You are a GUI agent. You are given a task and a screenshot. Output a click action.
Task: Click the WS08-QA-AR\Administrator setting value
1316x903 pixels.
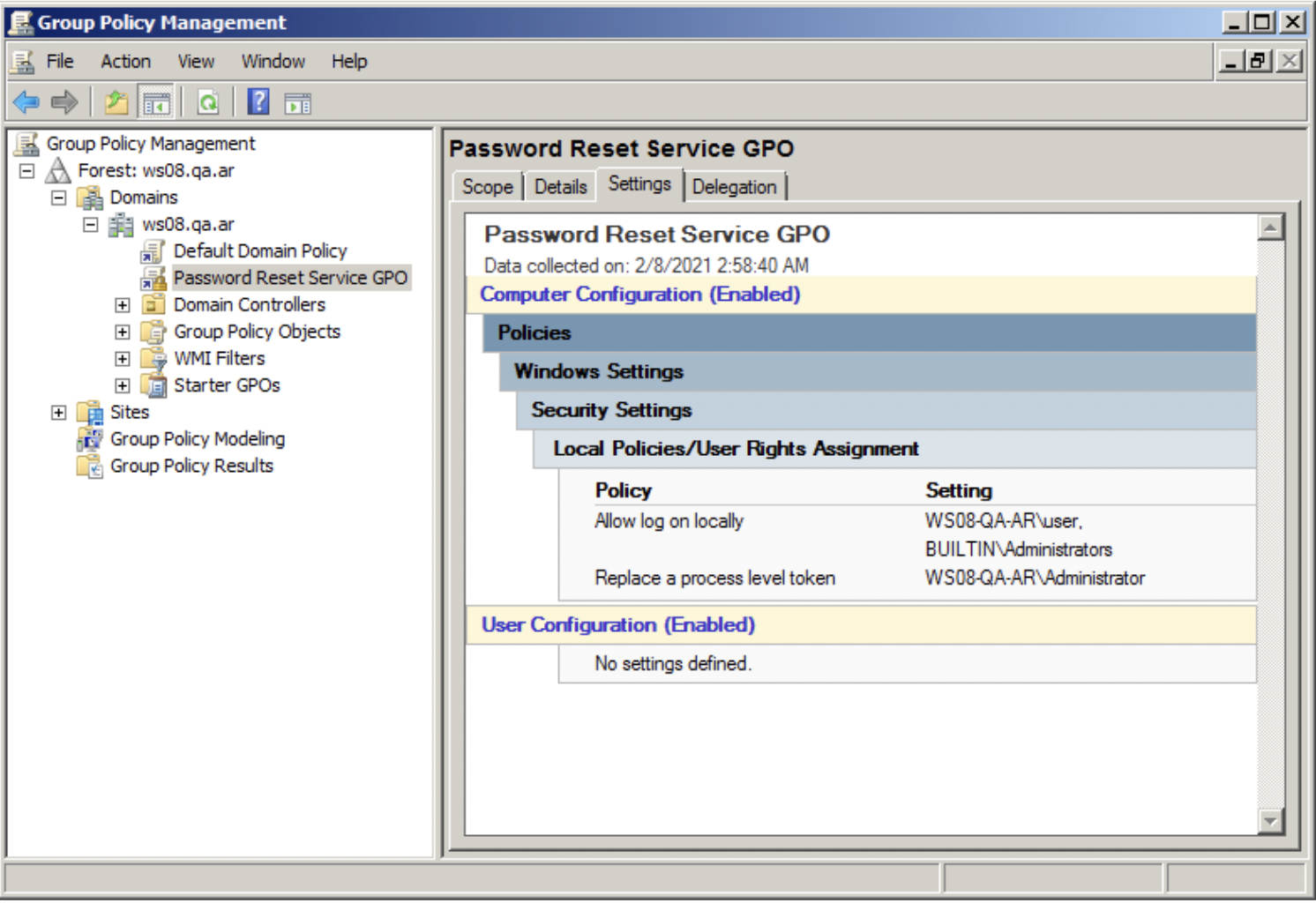click(1035, 578)
